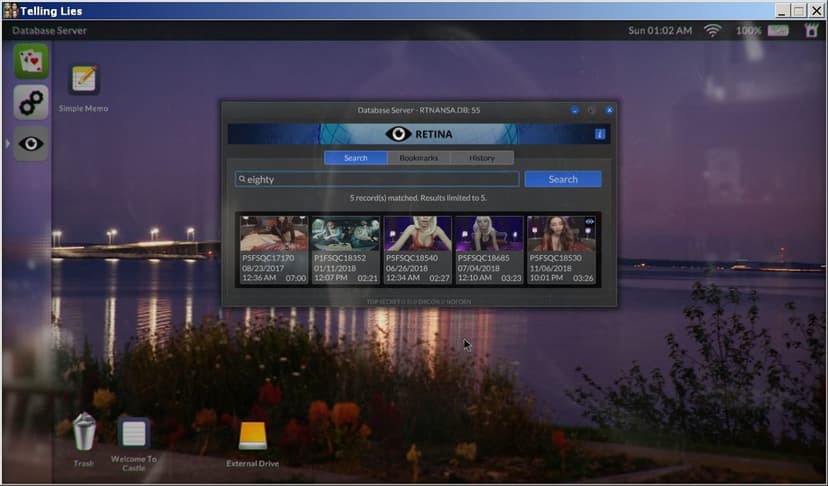The image size is (828, 486).
Task: Click the cat icon at top right
Action: click(x=812, y=30)
